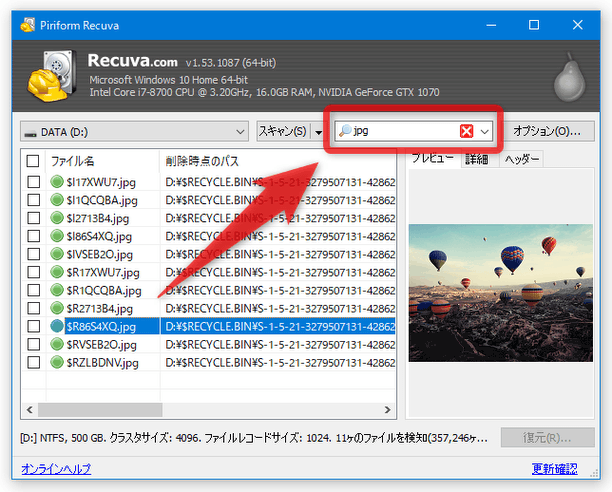
Task: Click green status dot for $I2713B4.jpg
Action: pyautogui.click(x=57, y=218)
